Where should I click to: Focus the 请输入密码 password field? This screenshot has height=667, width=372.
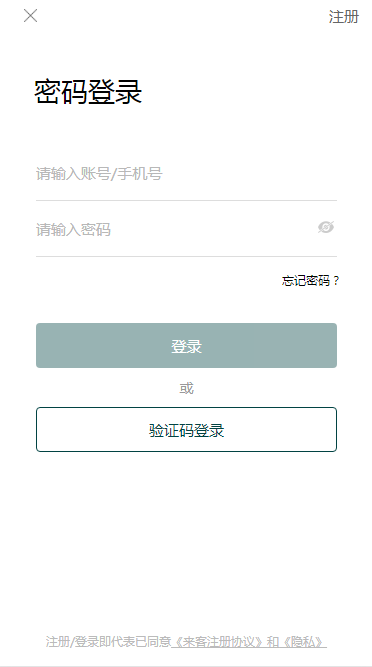pos(175,230)
